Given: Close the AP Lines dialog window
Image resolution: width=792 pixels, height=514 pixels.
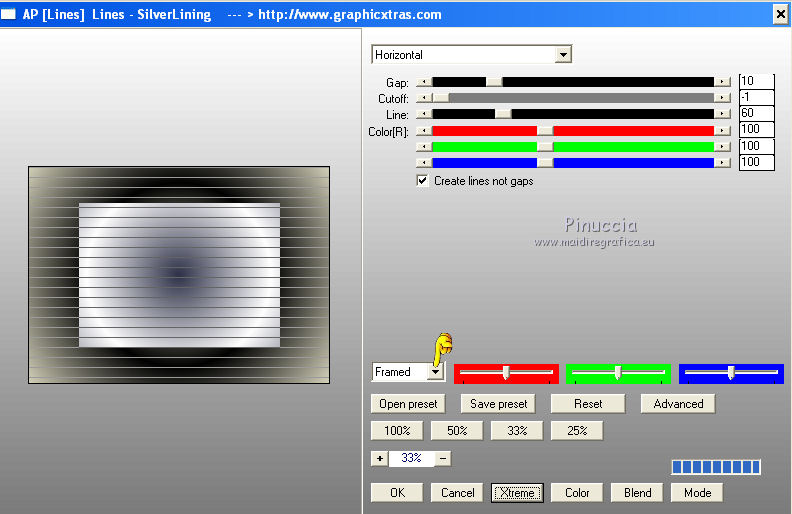Looking at the screenshot, I should 780,14.
